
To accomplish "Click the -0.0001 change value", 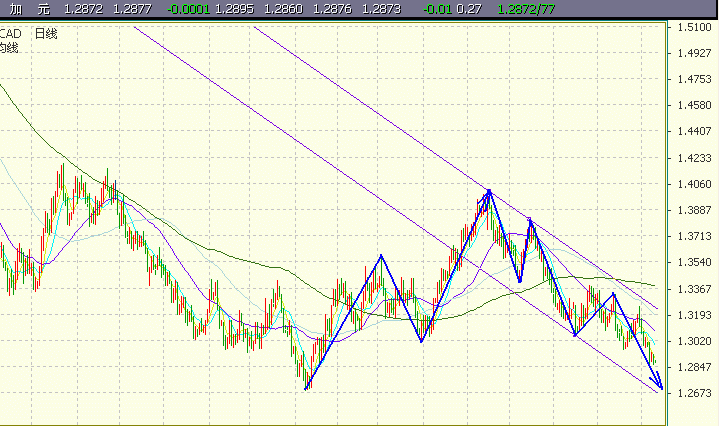I will [188, 9].
